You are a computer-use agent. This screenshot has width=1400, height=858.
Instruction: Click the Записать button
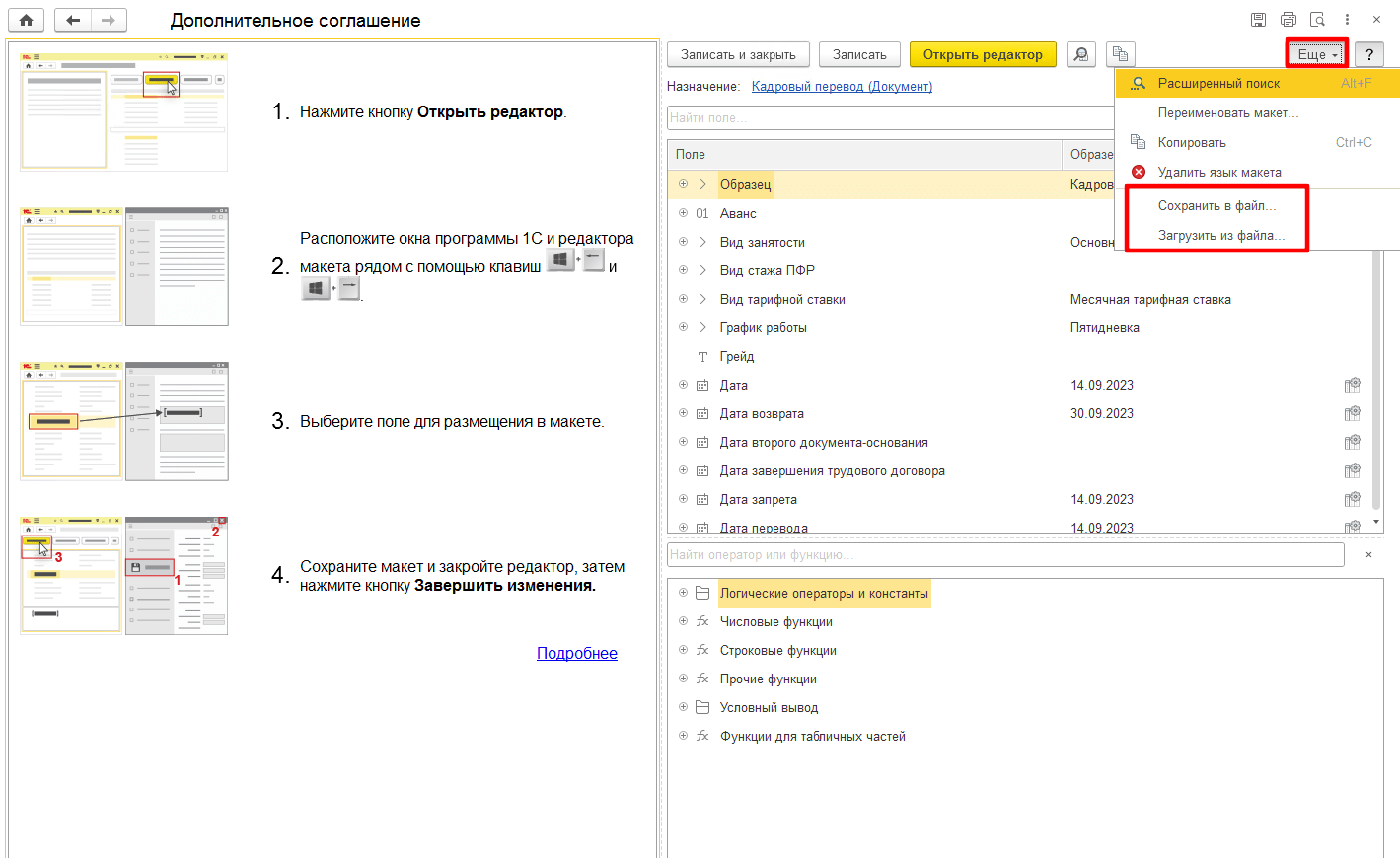coord(859,54)
